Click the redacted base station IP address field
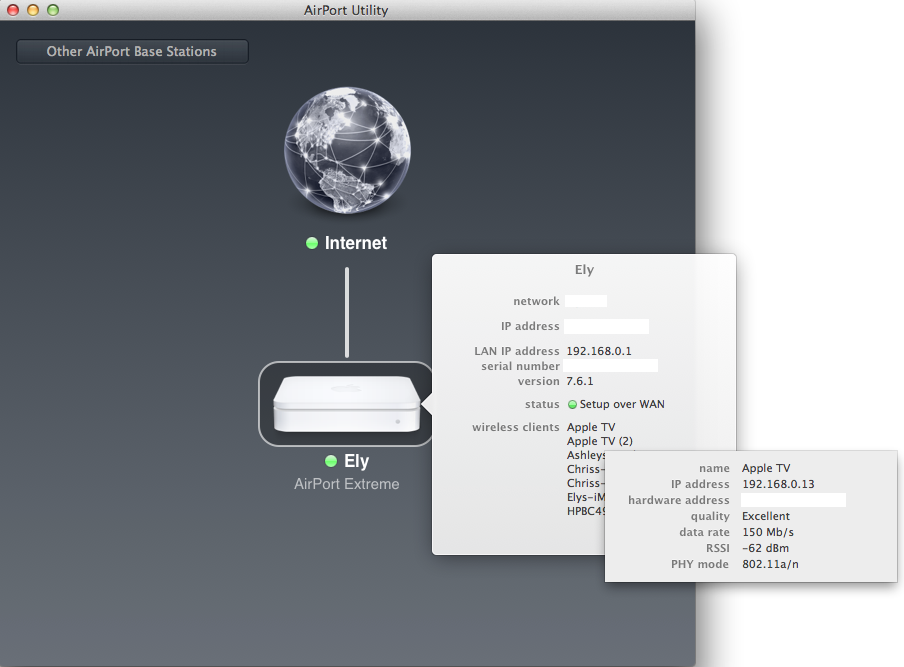This screenshot has width=904, height=667. click(607, 326)
